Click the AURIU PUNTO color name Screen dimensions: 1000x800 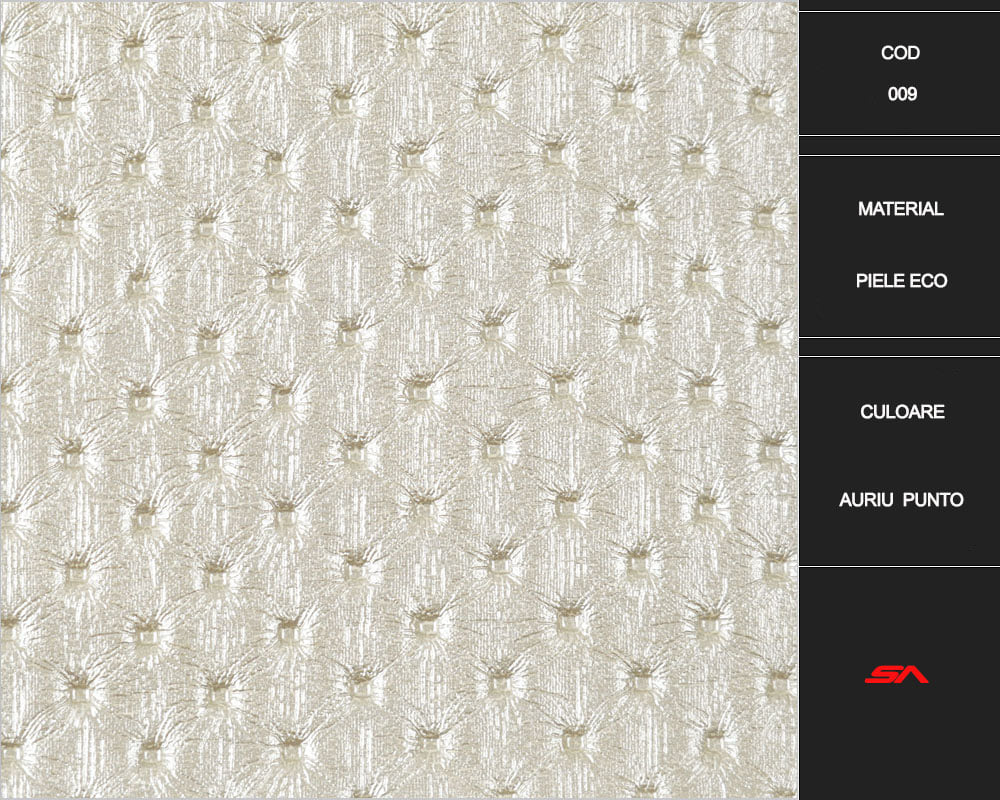pyautogui.click(x=901, y=500)
